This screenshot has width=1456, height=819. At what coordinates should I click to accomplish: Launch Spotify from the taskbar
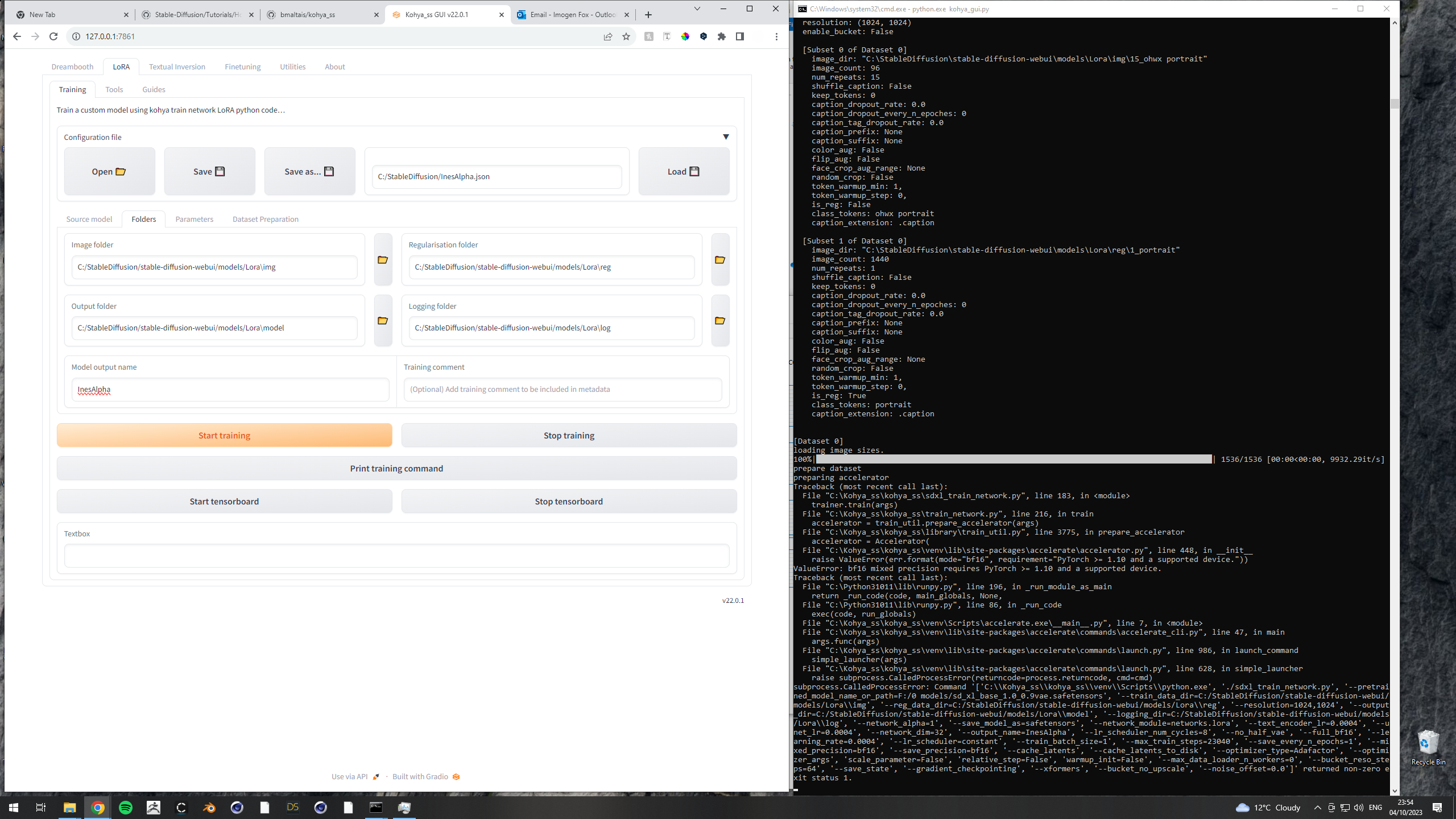pyautogui.click(x=126, y=807)
